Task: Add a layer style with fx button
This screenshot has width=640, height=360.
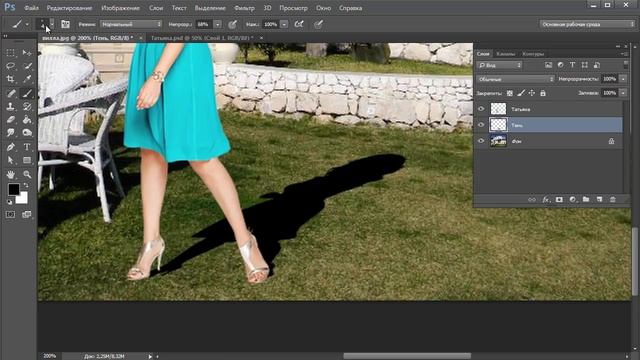Action: pyautogui.click(x=546, y=200)
